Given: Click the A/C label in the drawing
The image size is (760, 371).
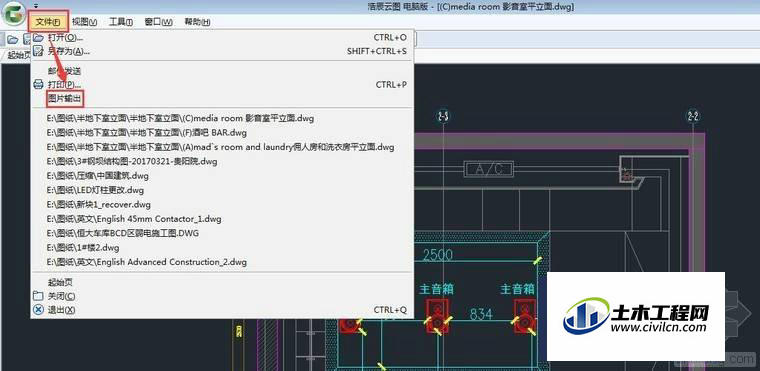Looking at the screenshot, I should 489,169.
